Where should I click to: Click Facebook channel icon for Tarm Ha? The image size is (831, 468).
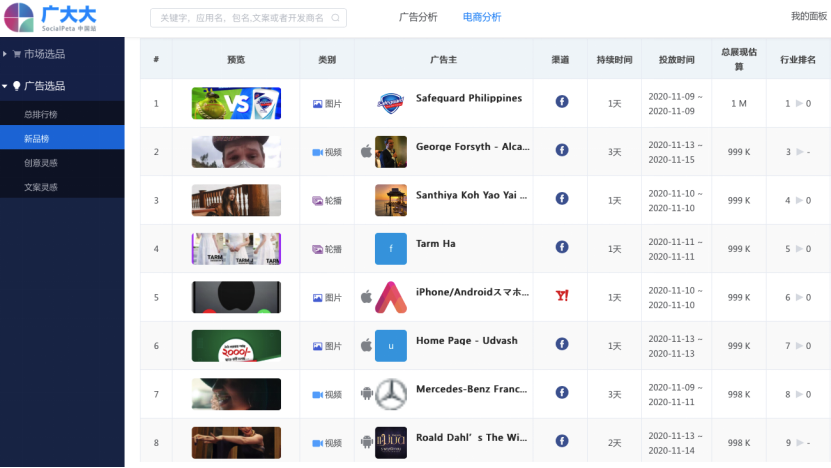(562, 247)
